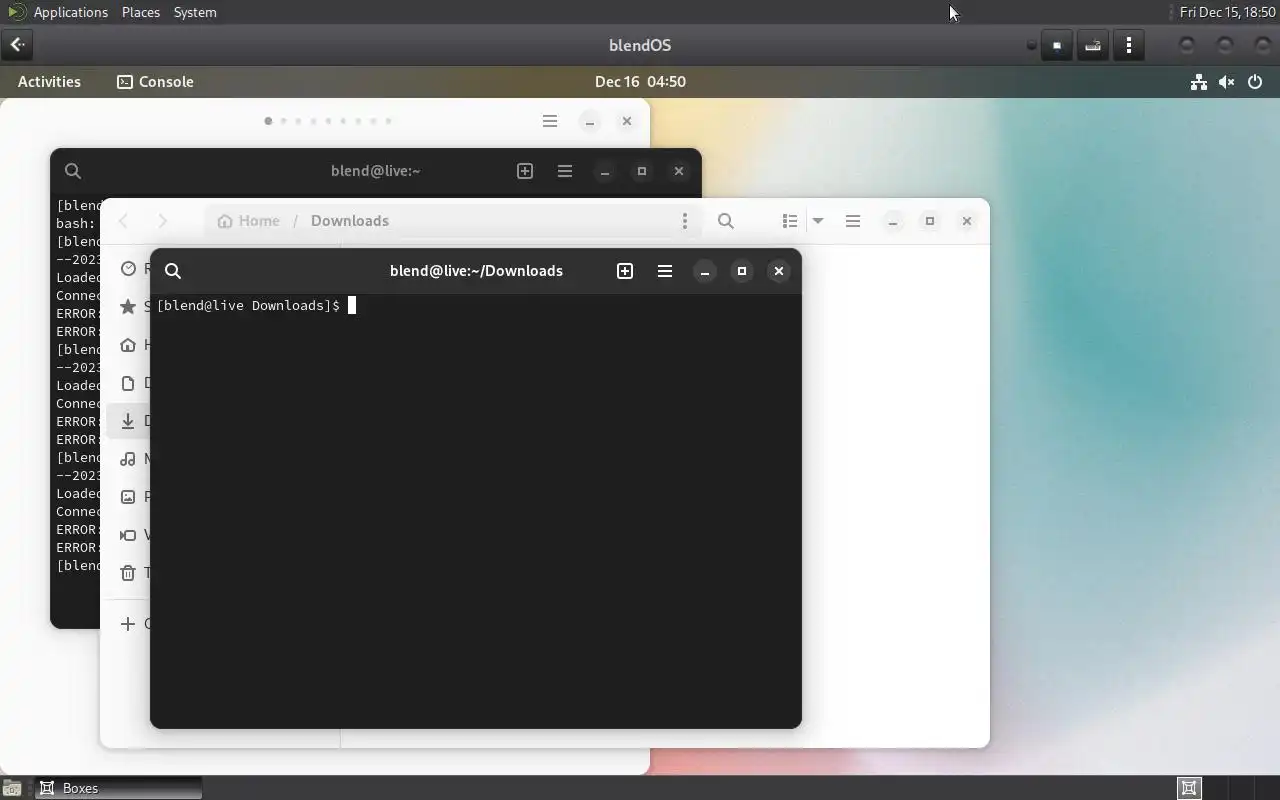1280x800 pixels.
Task: Click workspace switcher icon in bottom panel
Action: [x=1189, y=788]
